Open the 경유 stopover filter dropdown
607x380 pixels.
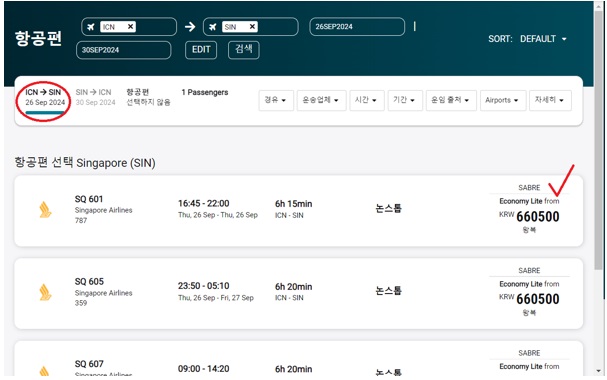[276, 100]
